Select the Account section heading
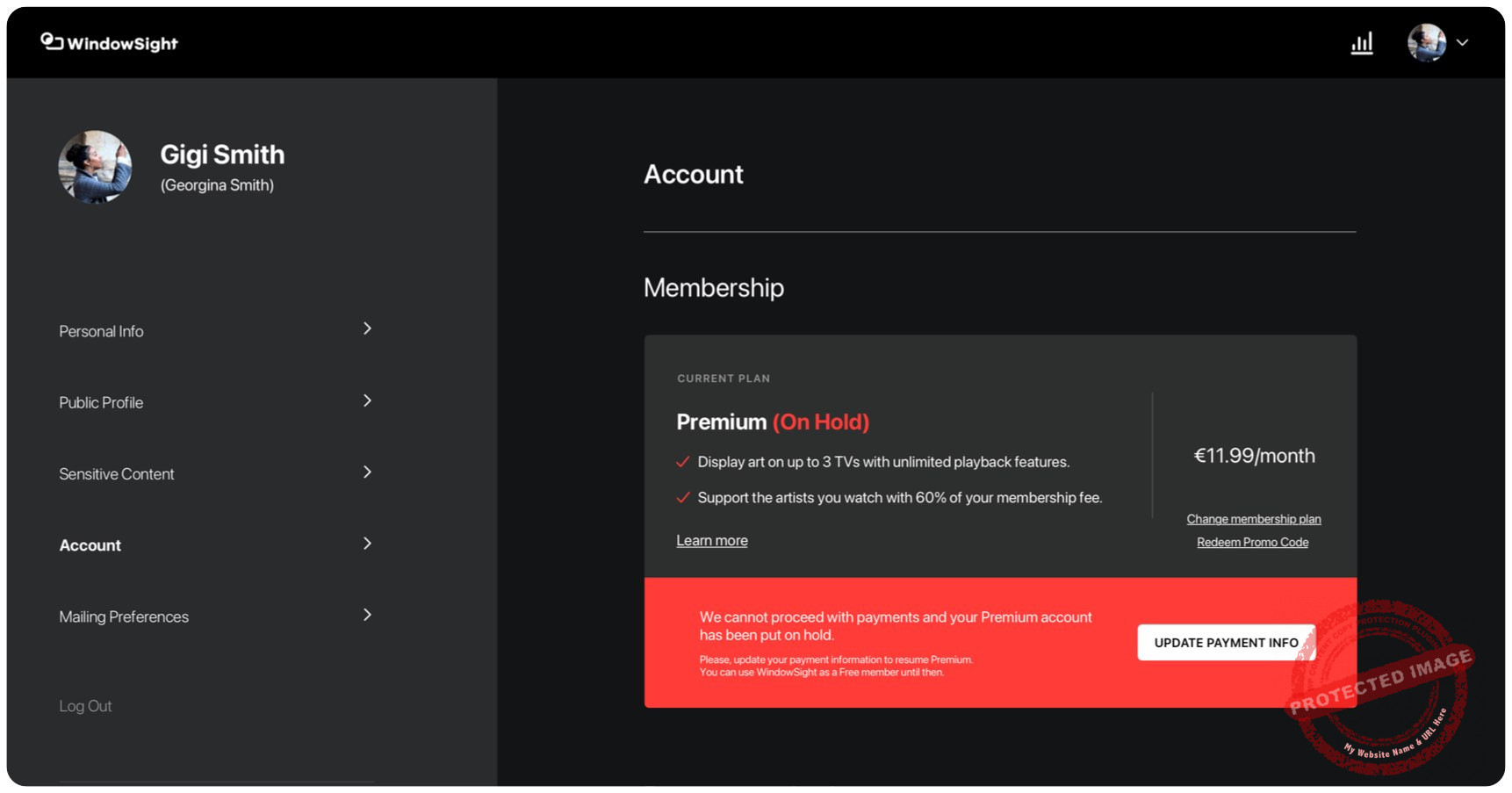The image size is (1512, 793). coord(694,175)
